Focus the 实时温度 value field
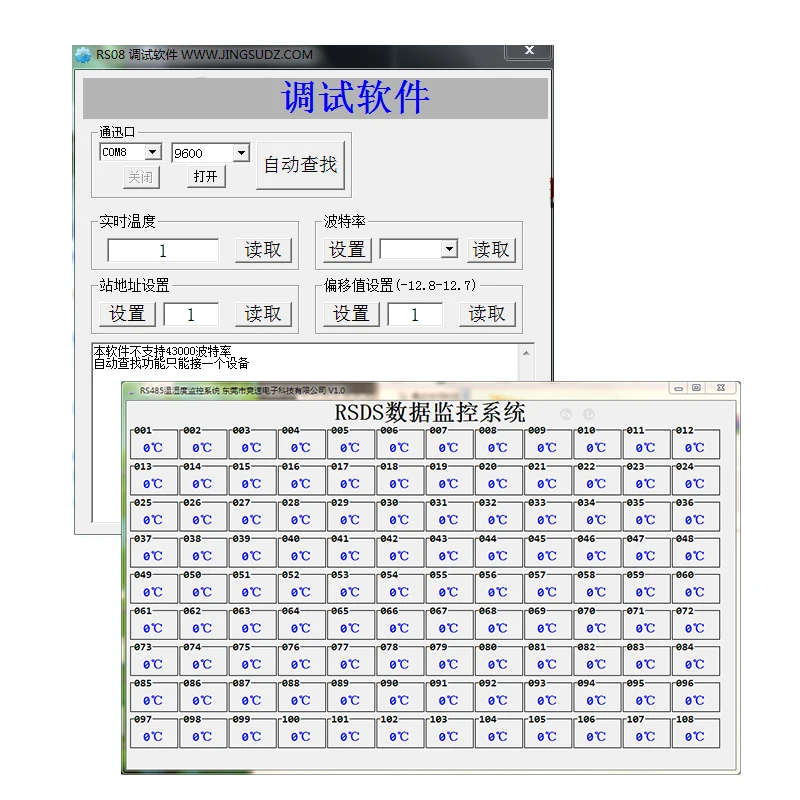Screen dimensions: 800x800 pyautogui.click(x=163, y=251)
